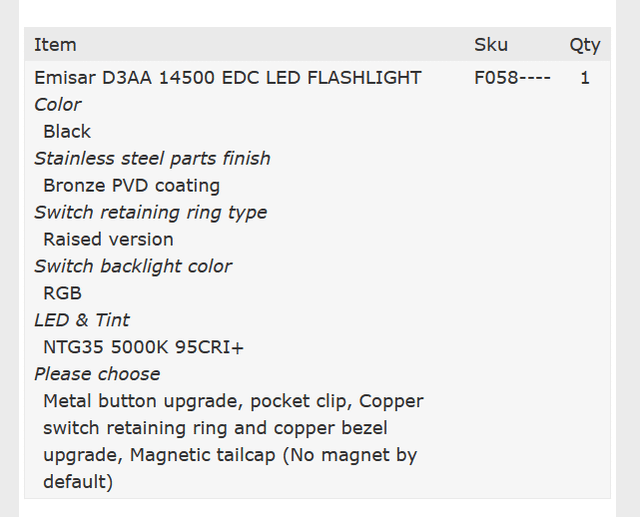Select the Raised version value
Image resolution: width=640 pixels, height=517 pixels.
(x=108, y=240)
